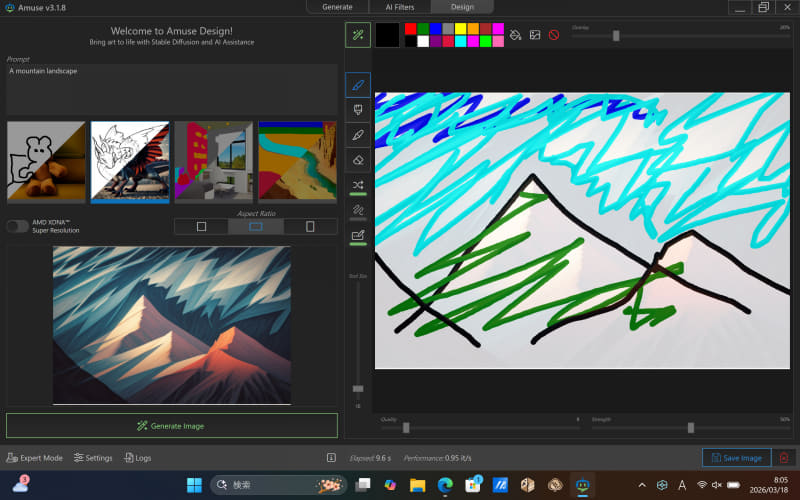
Task: Select the landscape aspect ratio
Action: [x=256, y=226]
